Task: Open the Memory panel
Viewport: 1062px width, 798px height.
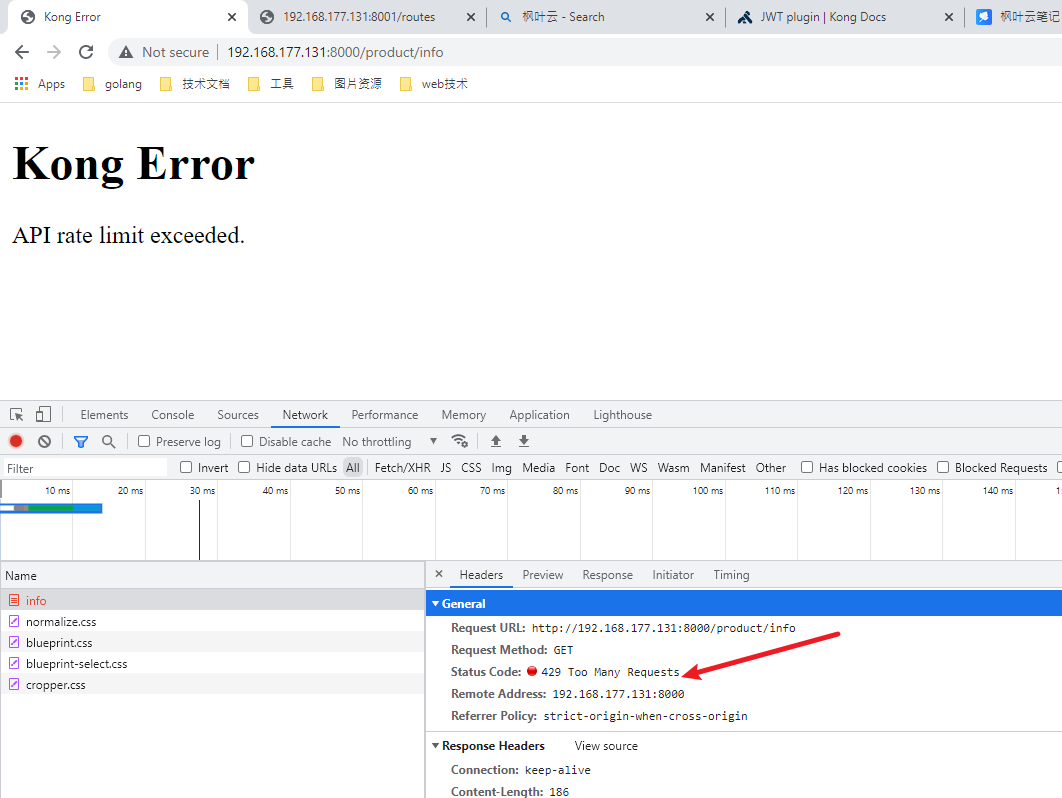Action: pos(464,415)
